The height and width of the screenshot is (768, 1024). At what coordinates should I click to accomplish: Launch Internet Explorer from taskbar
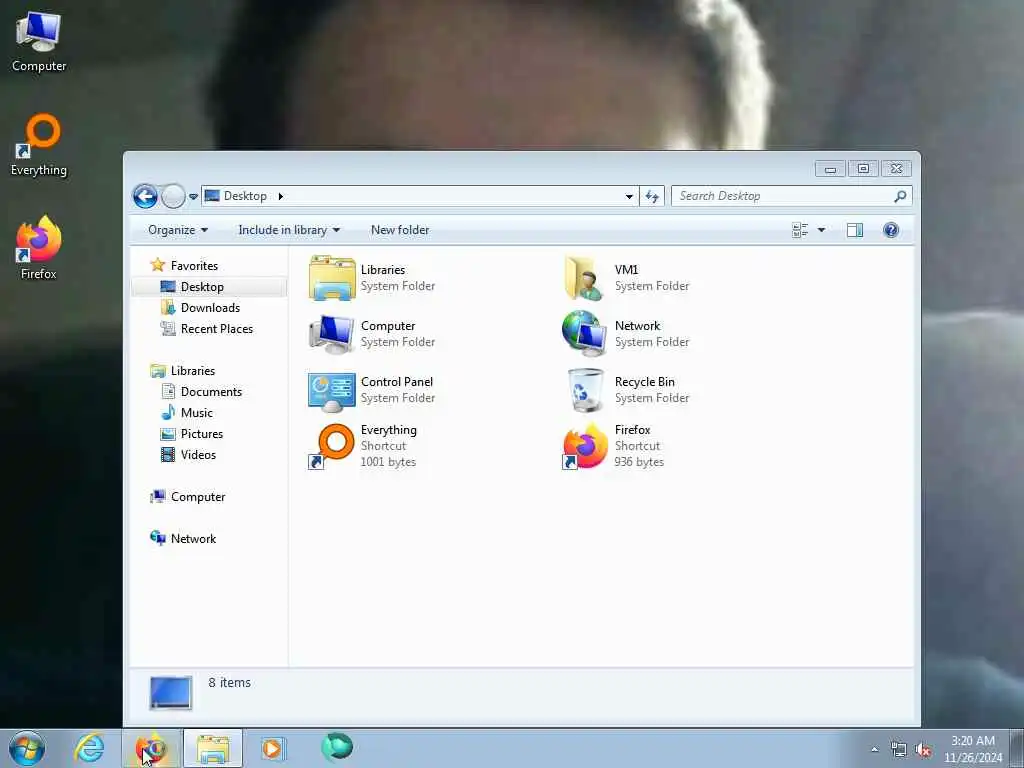coord(89,748)
